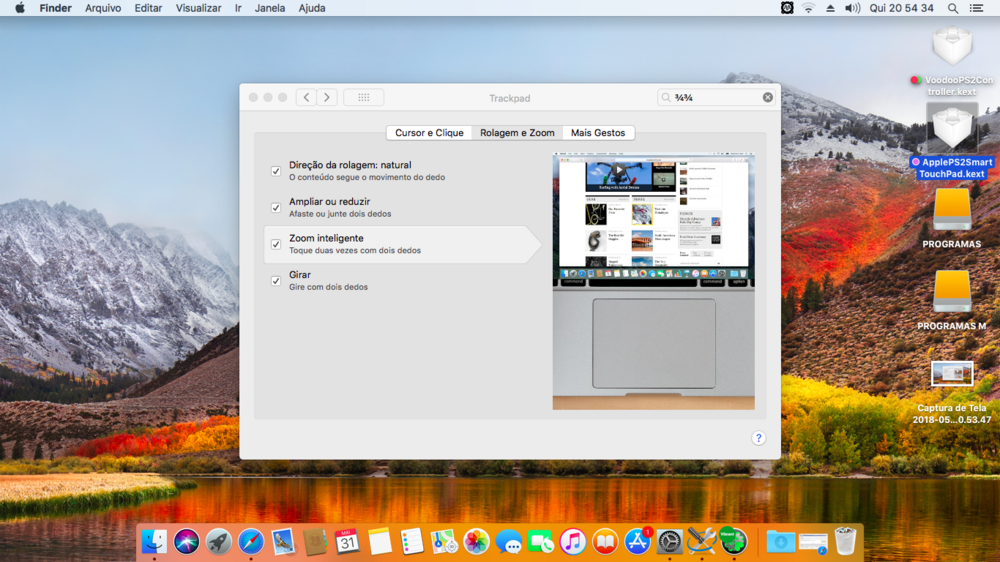Open Safari from the Dock
The image size is (1000, 562).
click(x=251, y=542)
